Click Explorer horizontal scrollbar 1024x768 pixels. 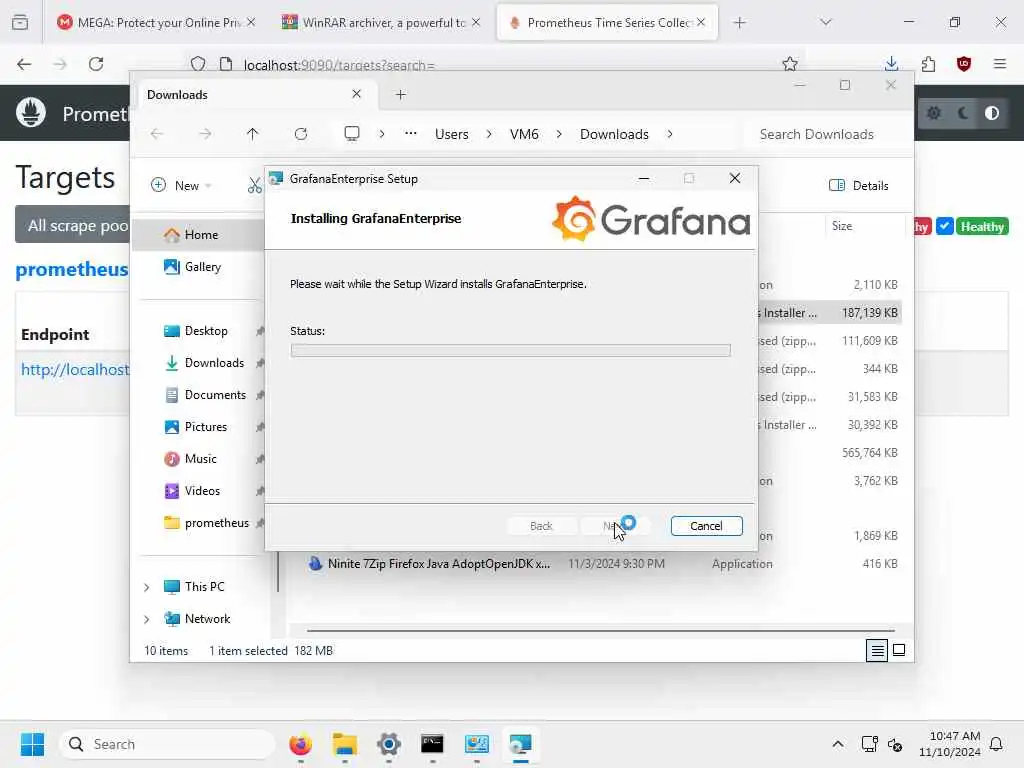coord(600,631)
